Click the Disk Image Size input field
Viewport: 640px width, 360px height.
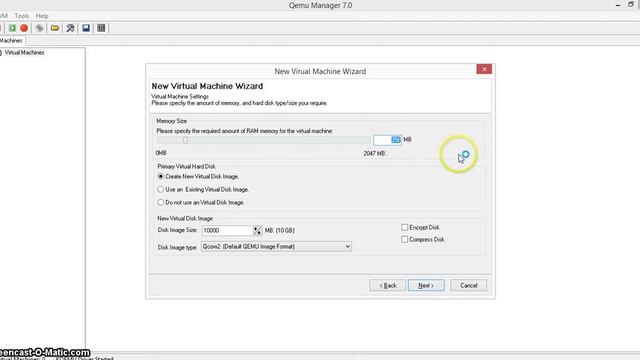227,231
